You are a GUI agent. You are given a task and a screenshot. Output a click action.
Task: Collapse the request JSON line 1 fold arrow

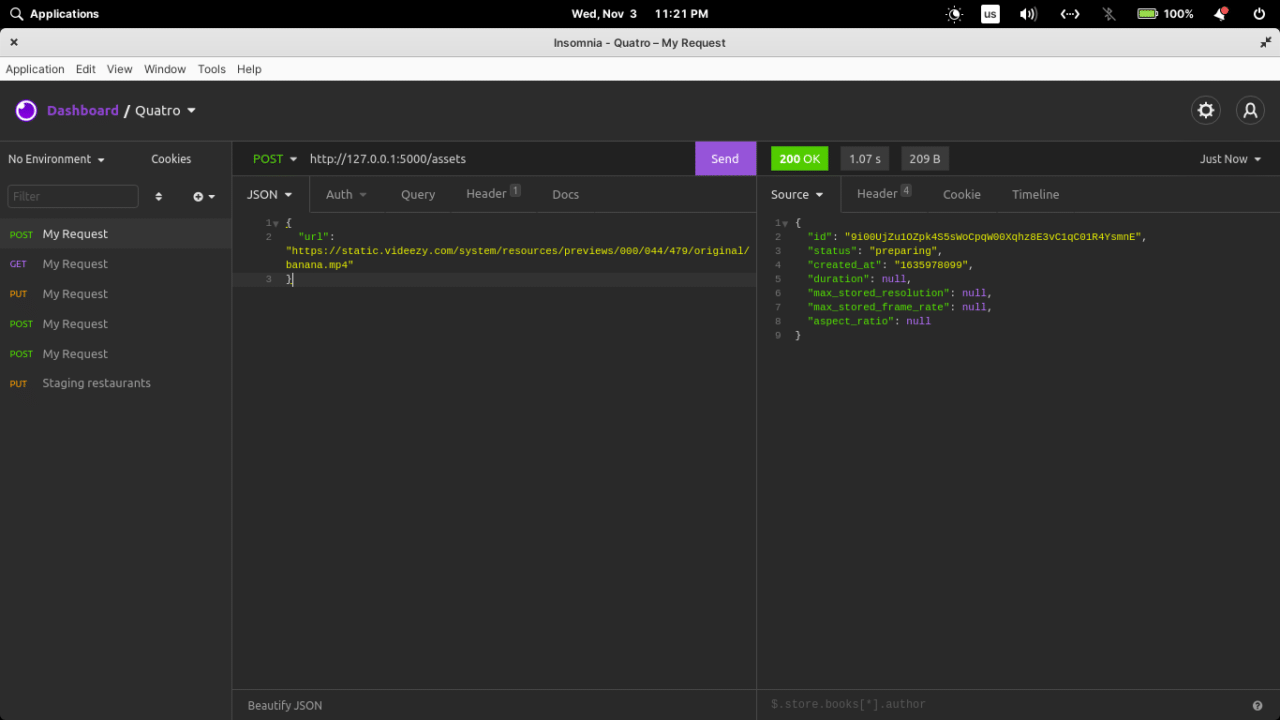tap(275, 223)
